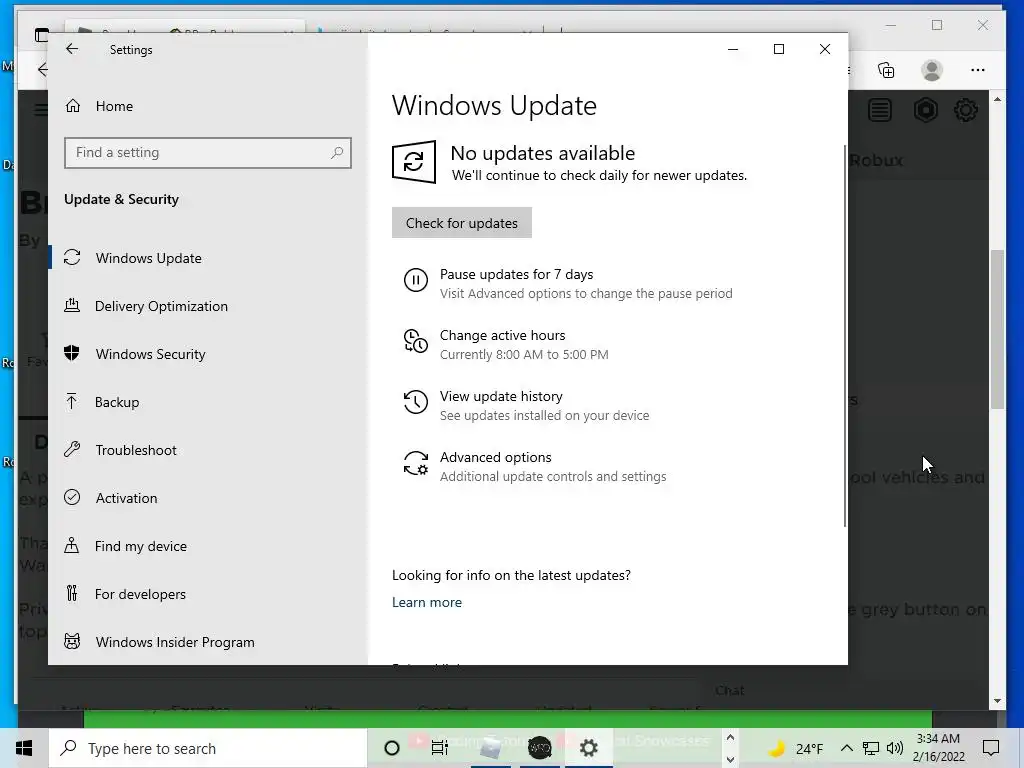Open Task View from the taskbar
Viewport: 1024px width, 768px height.
coord(440,748)
